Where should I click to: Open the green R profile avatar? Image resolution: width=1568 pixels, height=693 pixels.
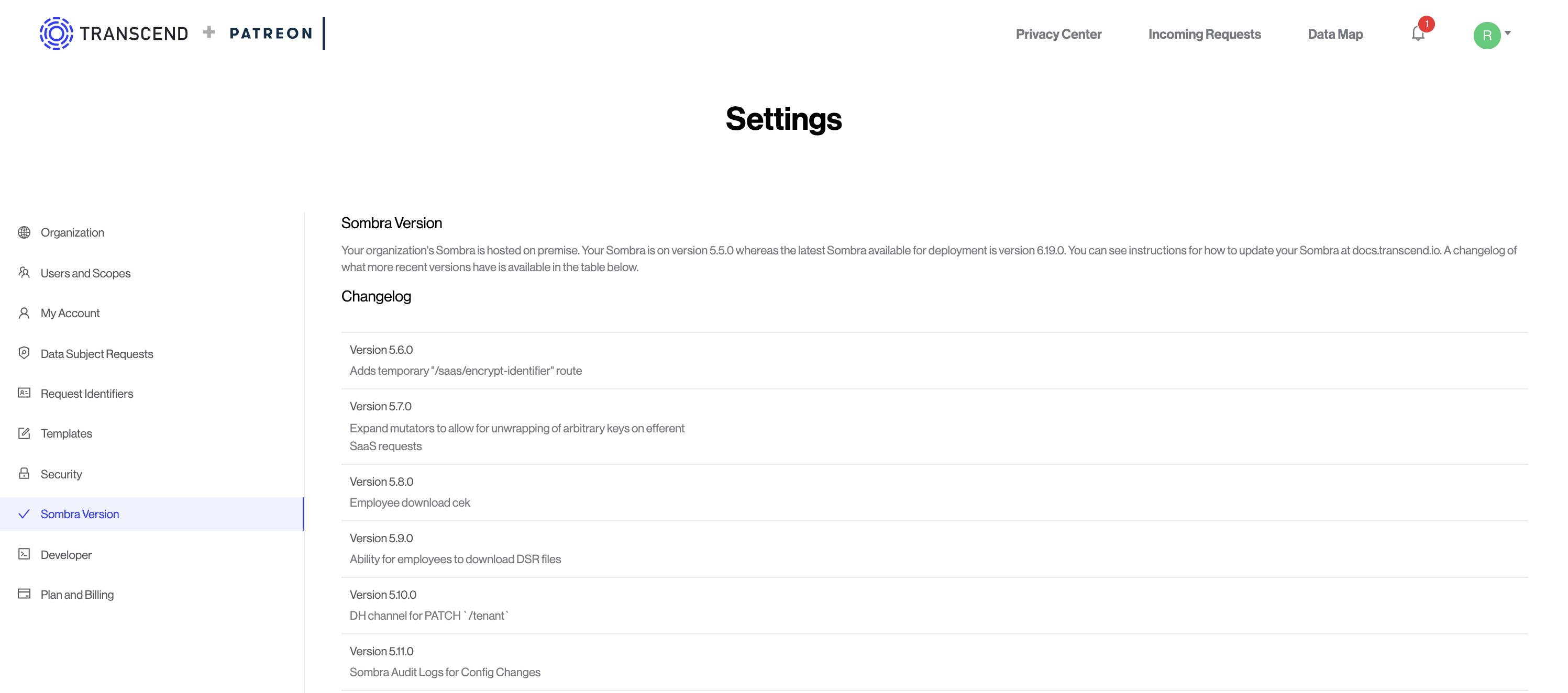point(1486,35)
